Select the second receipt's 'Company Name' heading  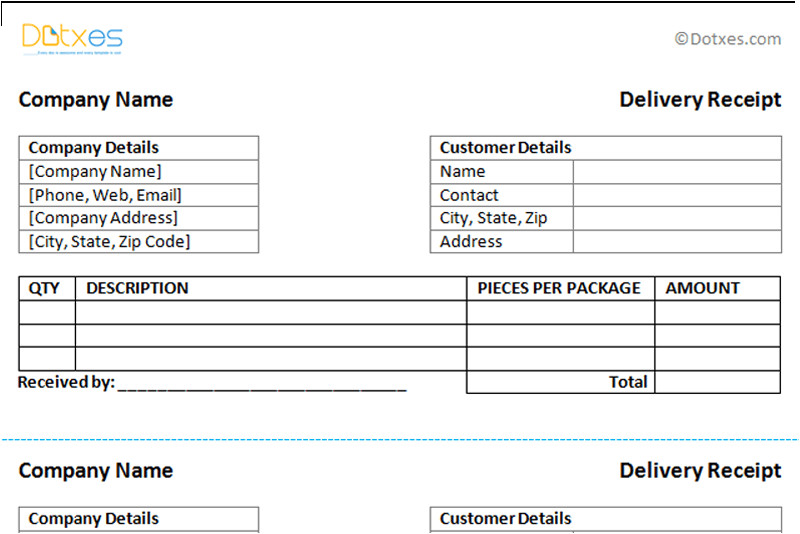click(x=96, y=470)
